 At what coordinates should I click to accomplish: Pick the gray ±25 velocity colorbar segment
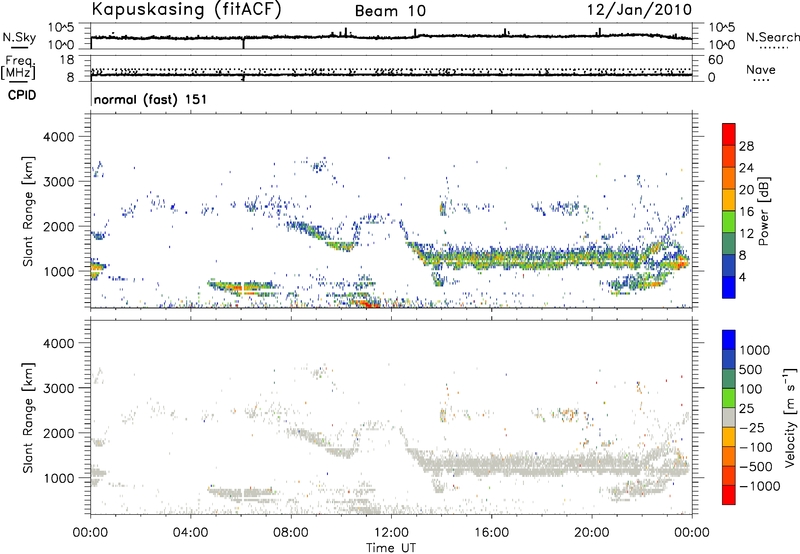[729, 417]
